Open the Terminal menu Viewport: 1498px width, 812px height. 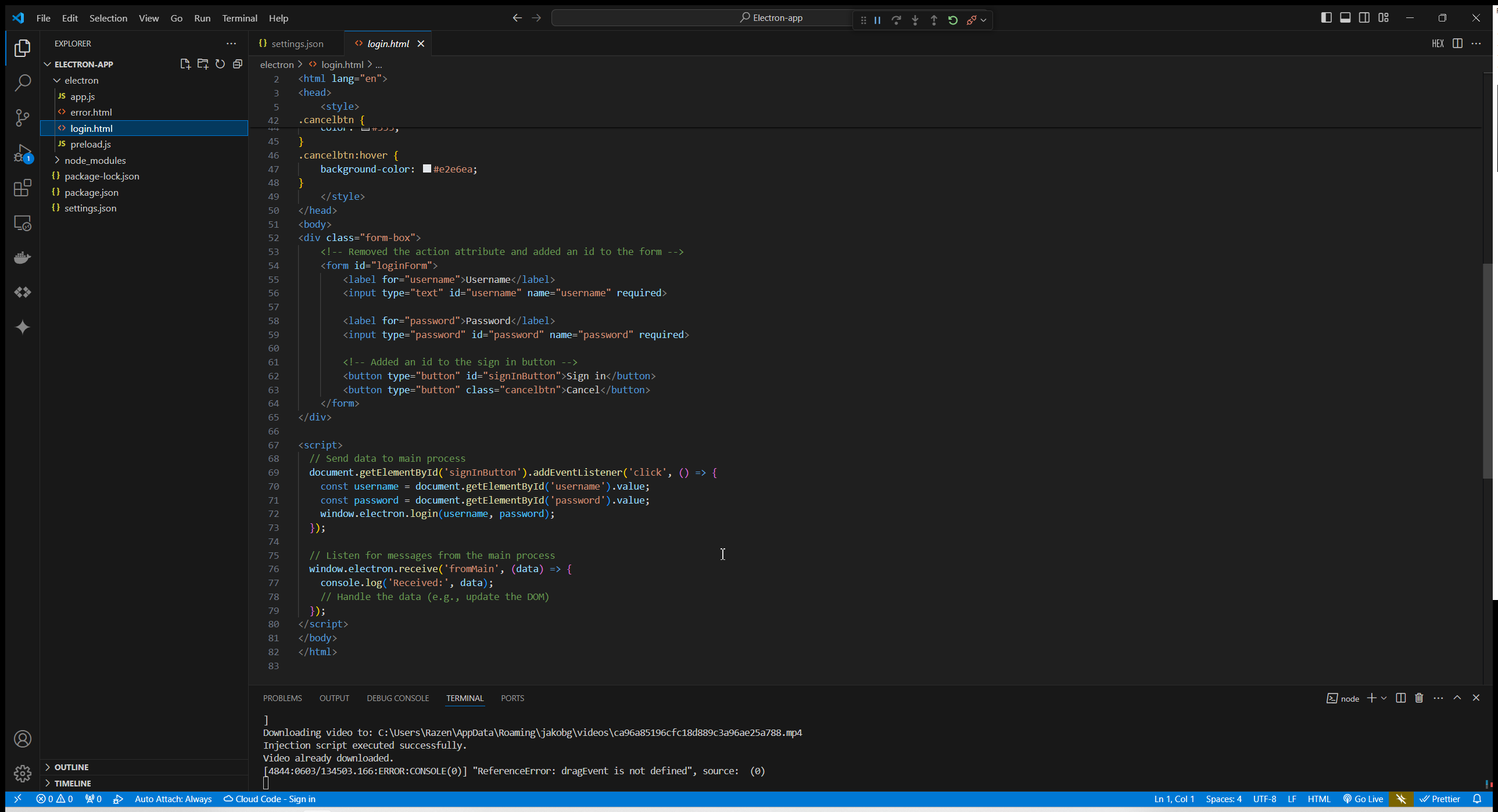point(239,18)
